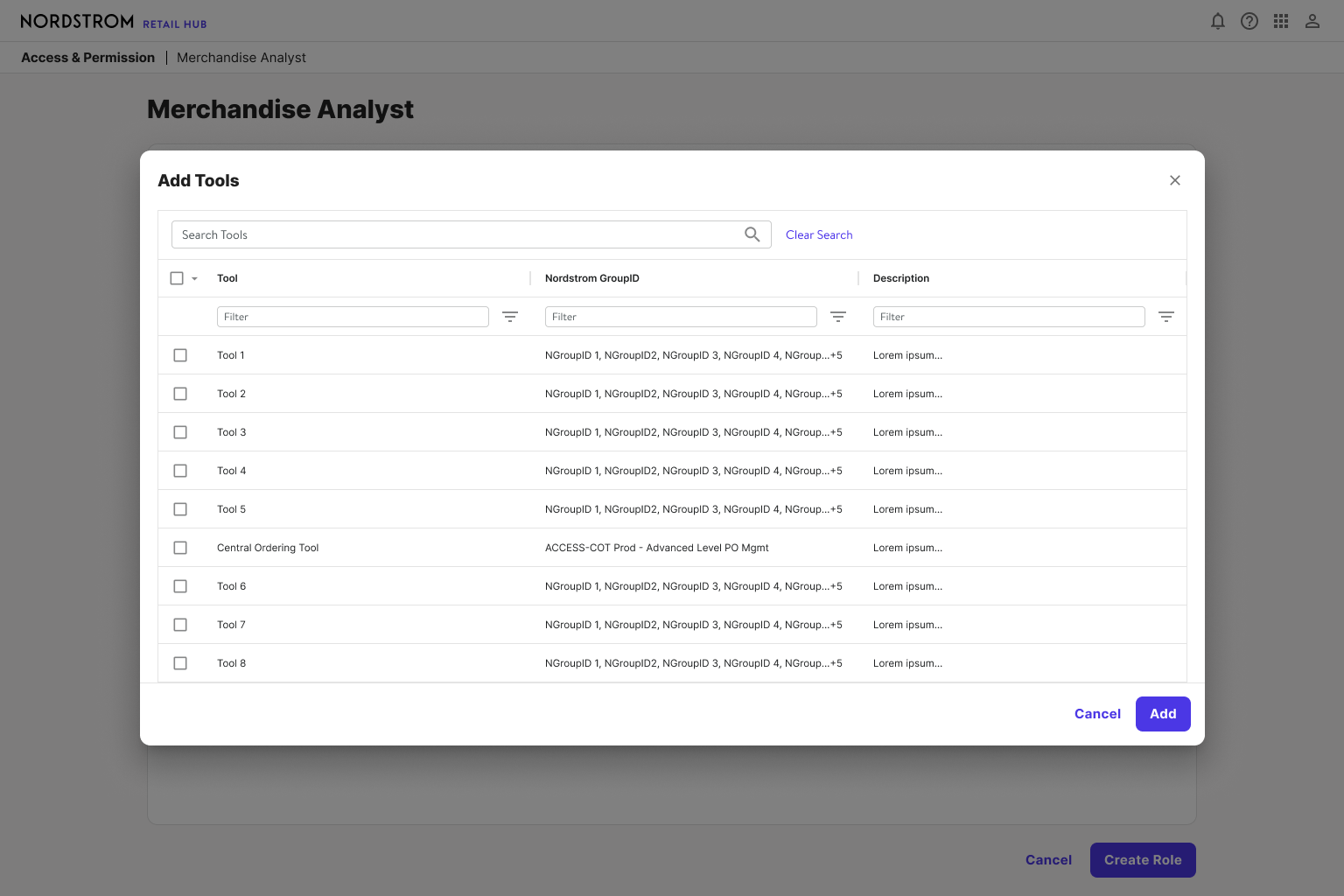This screenshot has width=1344, height=896.
Task: Open the Access & Permission breadcrumb
Action: [87, 58]
